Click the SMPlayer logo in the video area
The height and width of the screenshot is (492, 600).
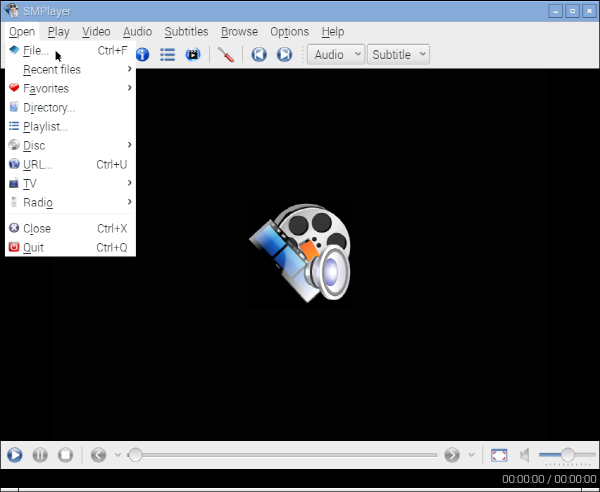(300, 253)
